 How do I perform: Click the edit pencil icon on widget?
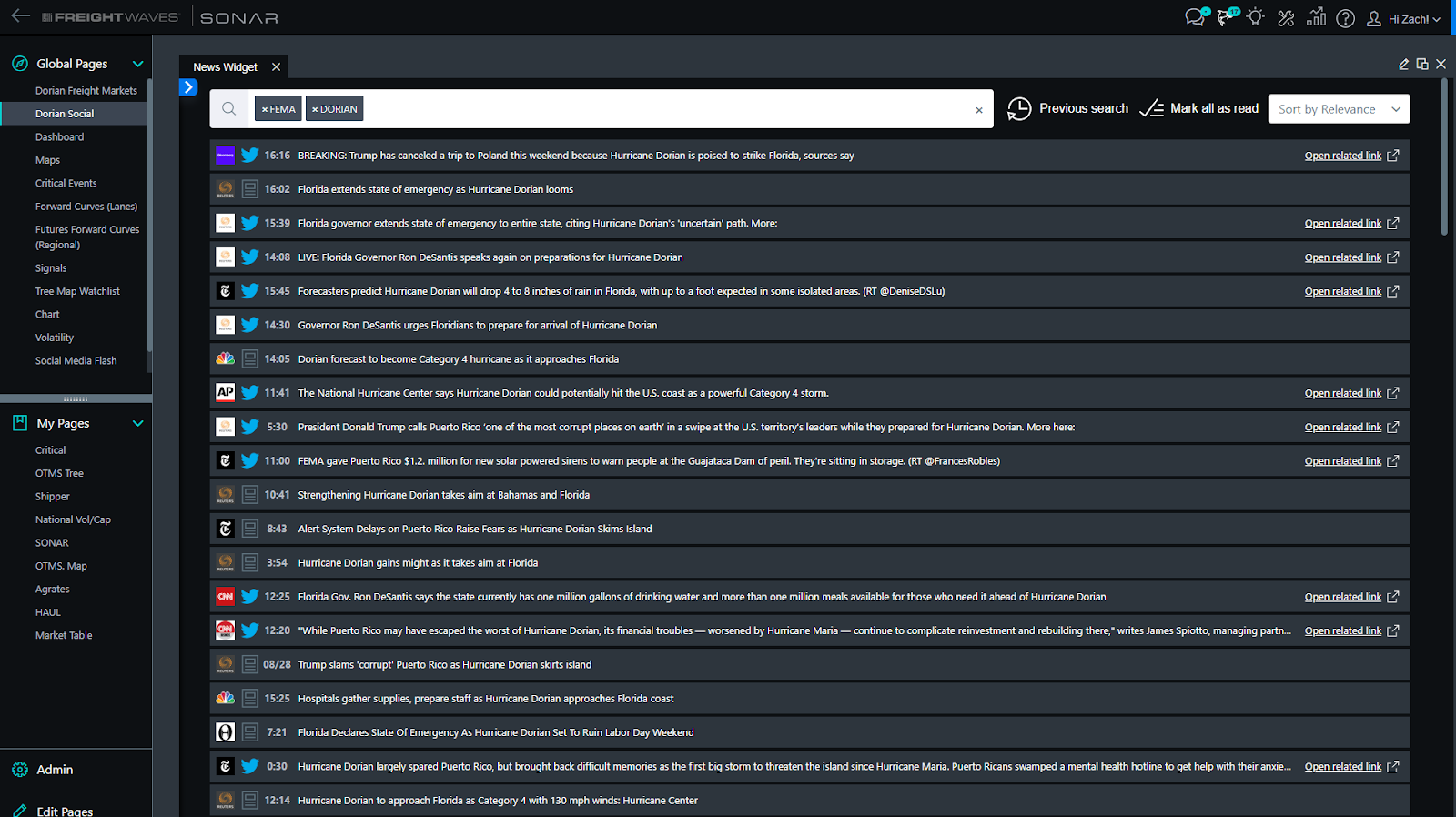coord(1403,65)
